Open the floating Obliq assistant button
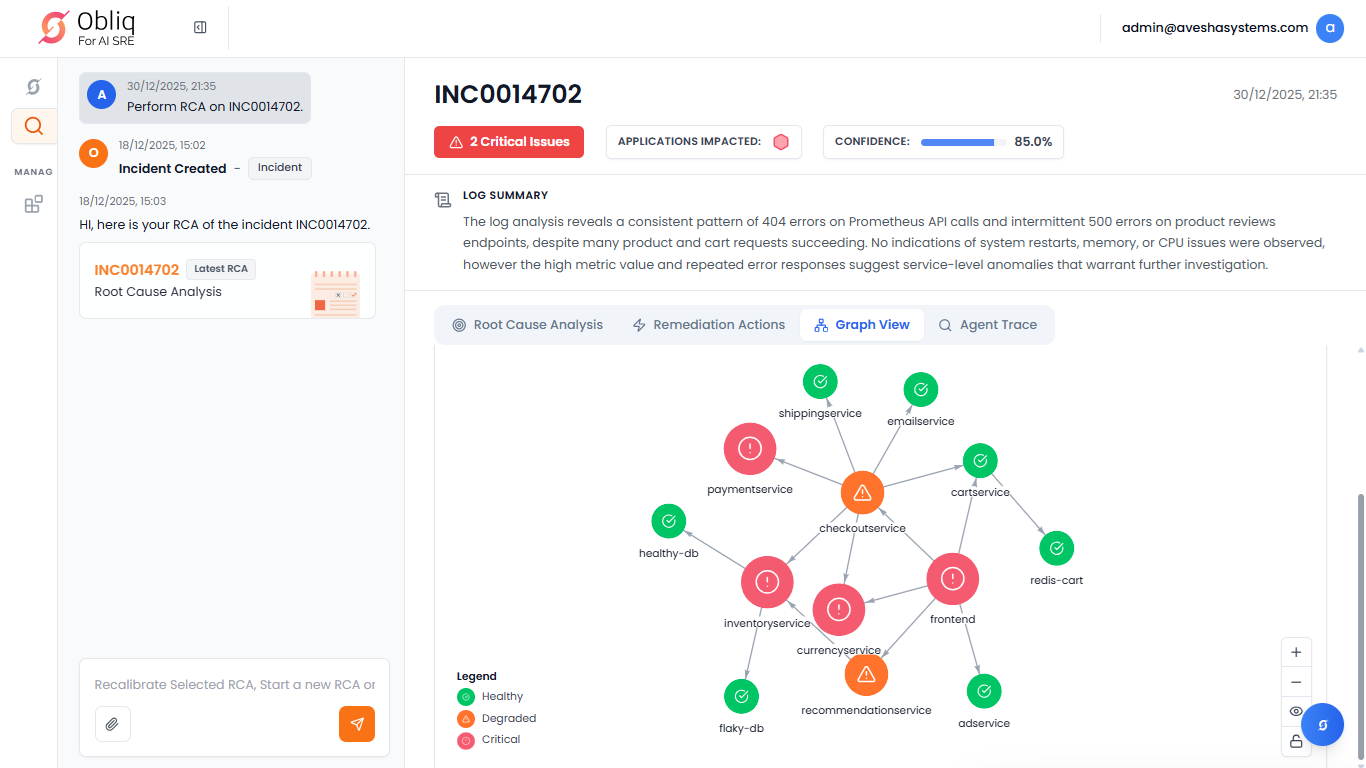The height and width of the screenshot is (768, 1366). click(x=1322, y=724)
